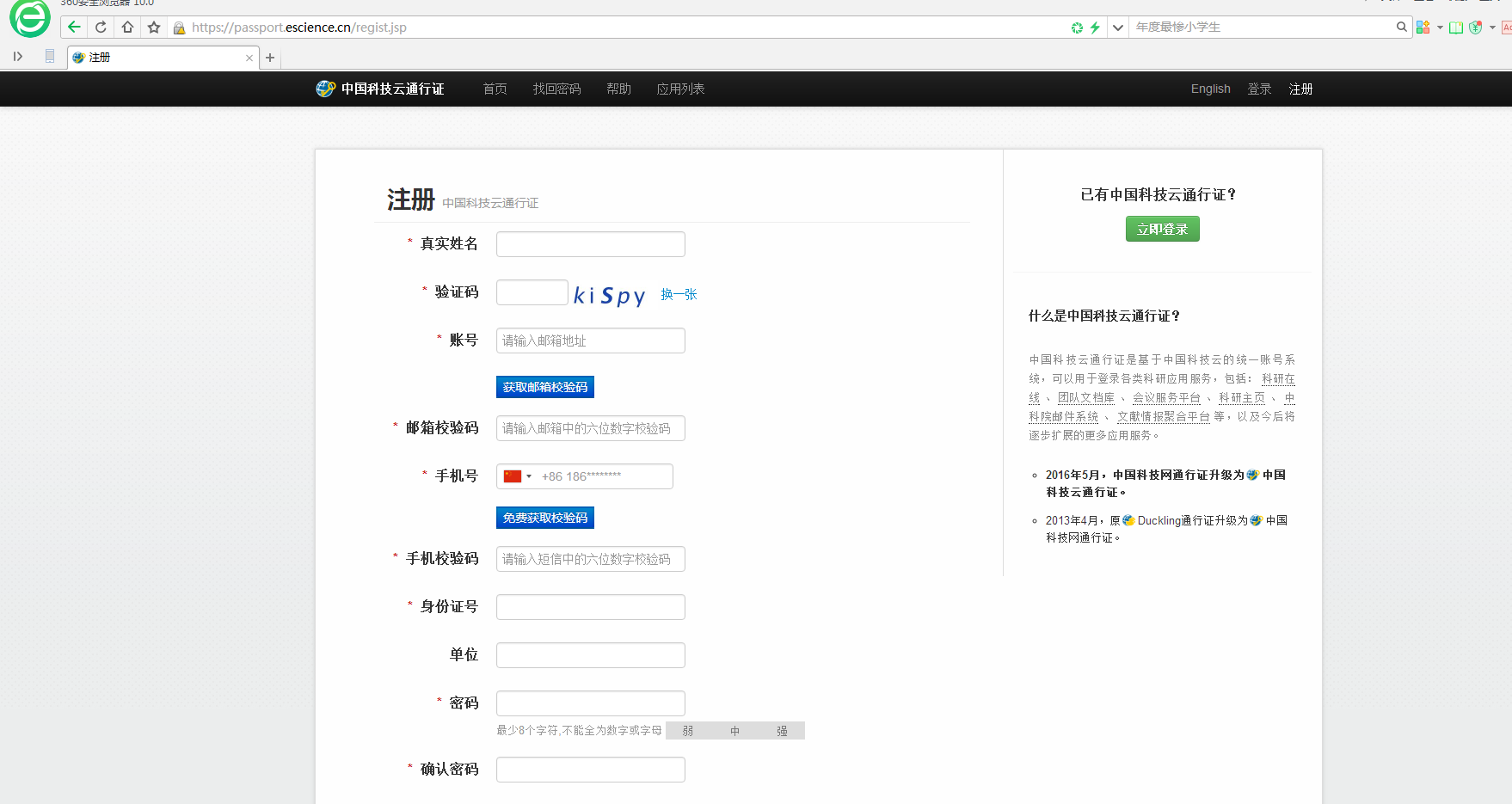1512x804 pixels.
Task: Focus the 真实姓名 input field
Action: point(590,244)
